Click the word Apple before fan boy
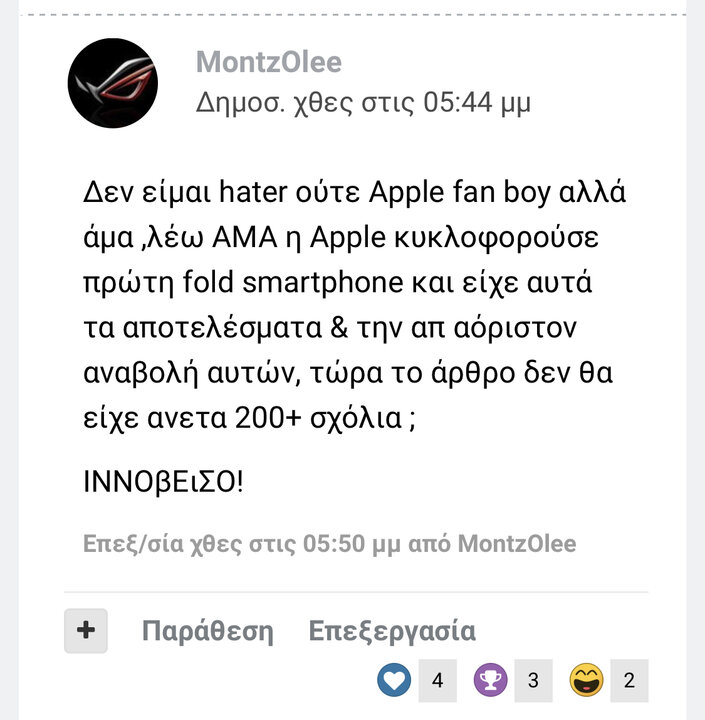The image size is (705, 720). click(406, 192)
